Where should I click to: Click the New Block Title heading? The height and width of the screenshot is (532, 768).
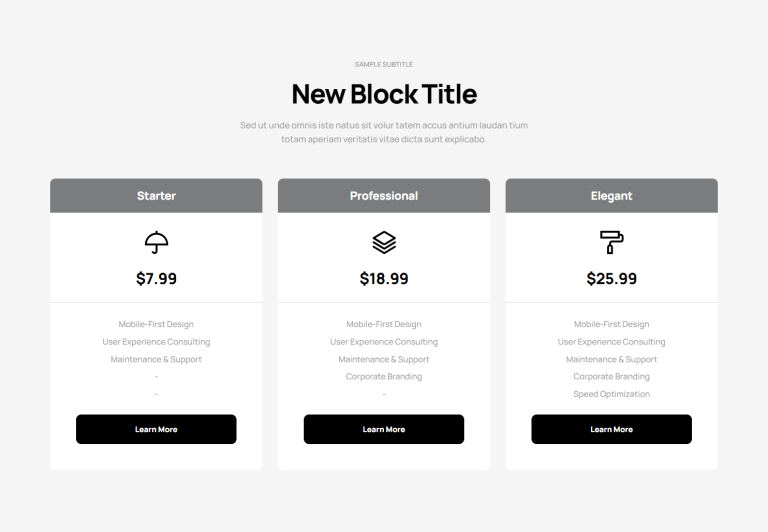tap(384, 95)
